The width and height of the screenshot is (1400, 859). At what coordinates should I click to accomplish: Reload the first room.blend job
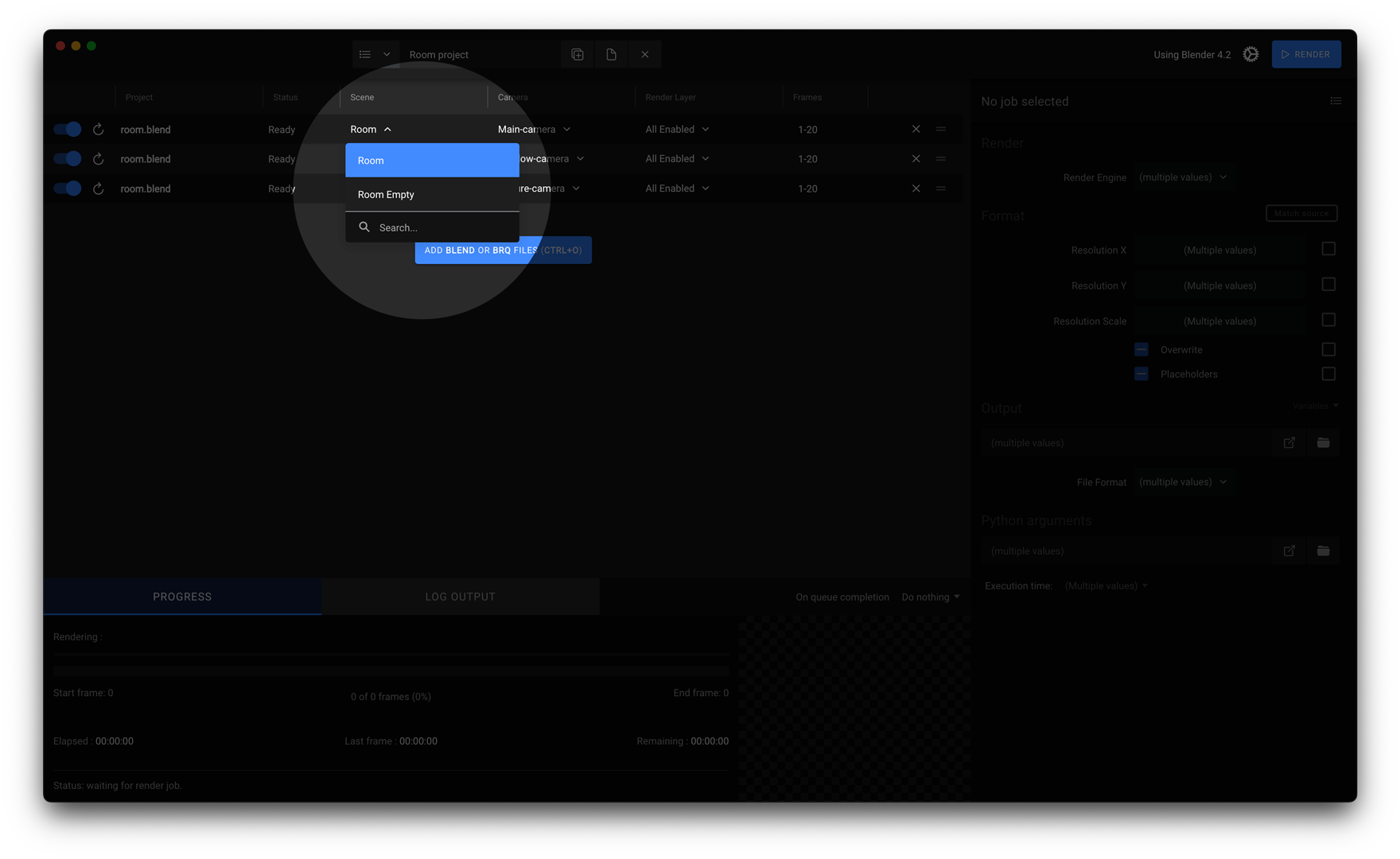coord(99,130)
